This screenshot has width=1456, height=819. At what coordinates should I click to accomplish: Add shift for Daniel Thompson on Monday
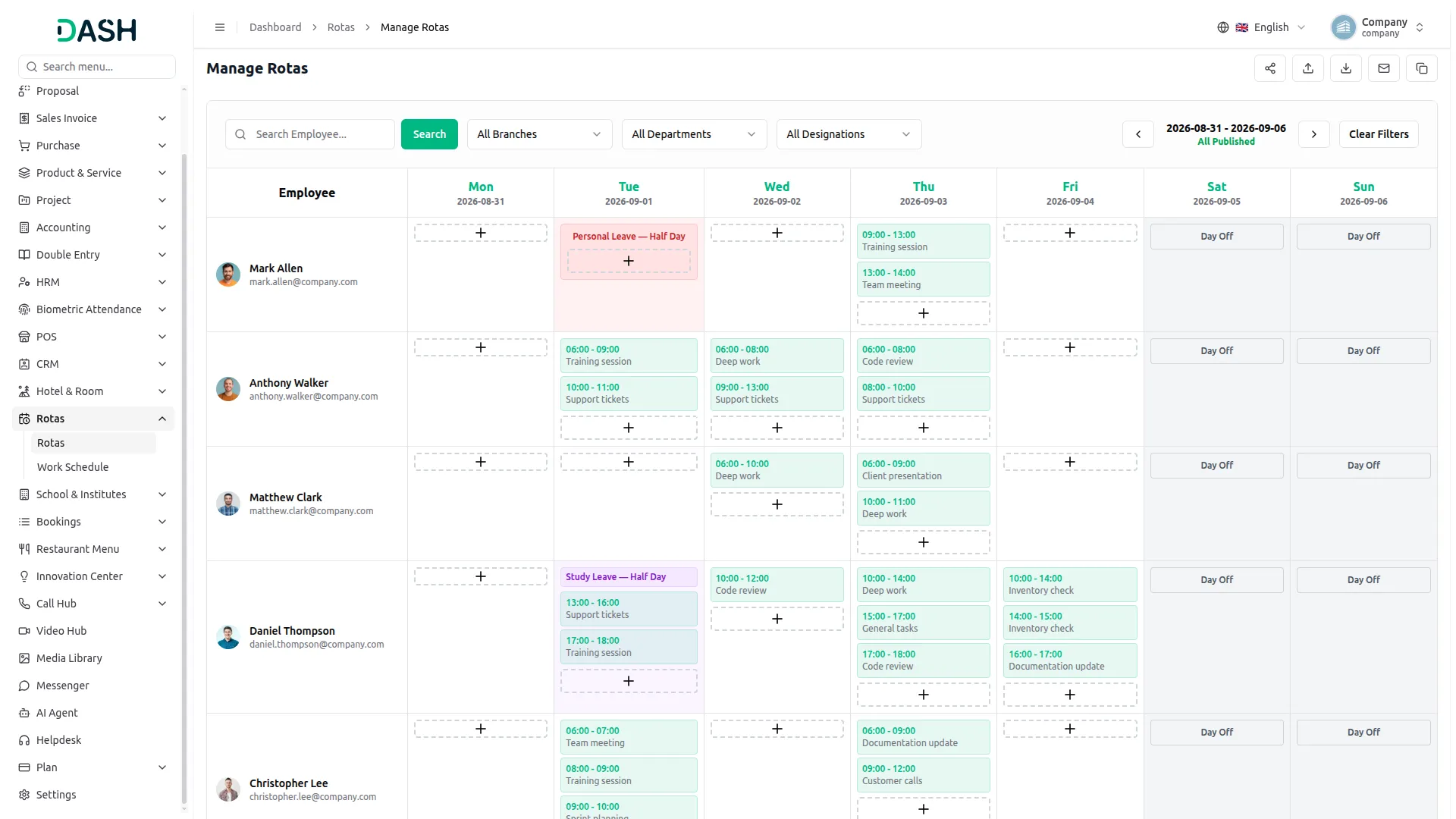click(x=481, y=576)
